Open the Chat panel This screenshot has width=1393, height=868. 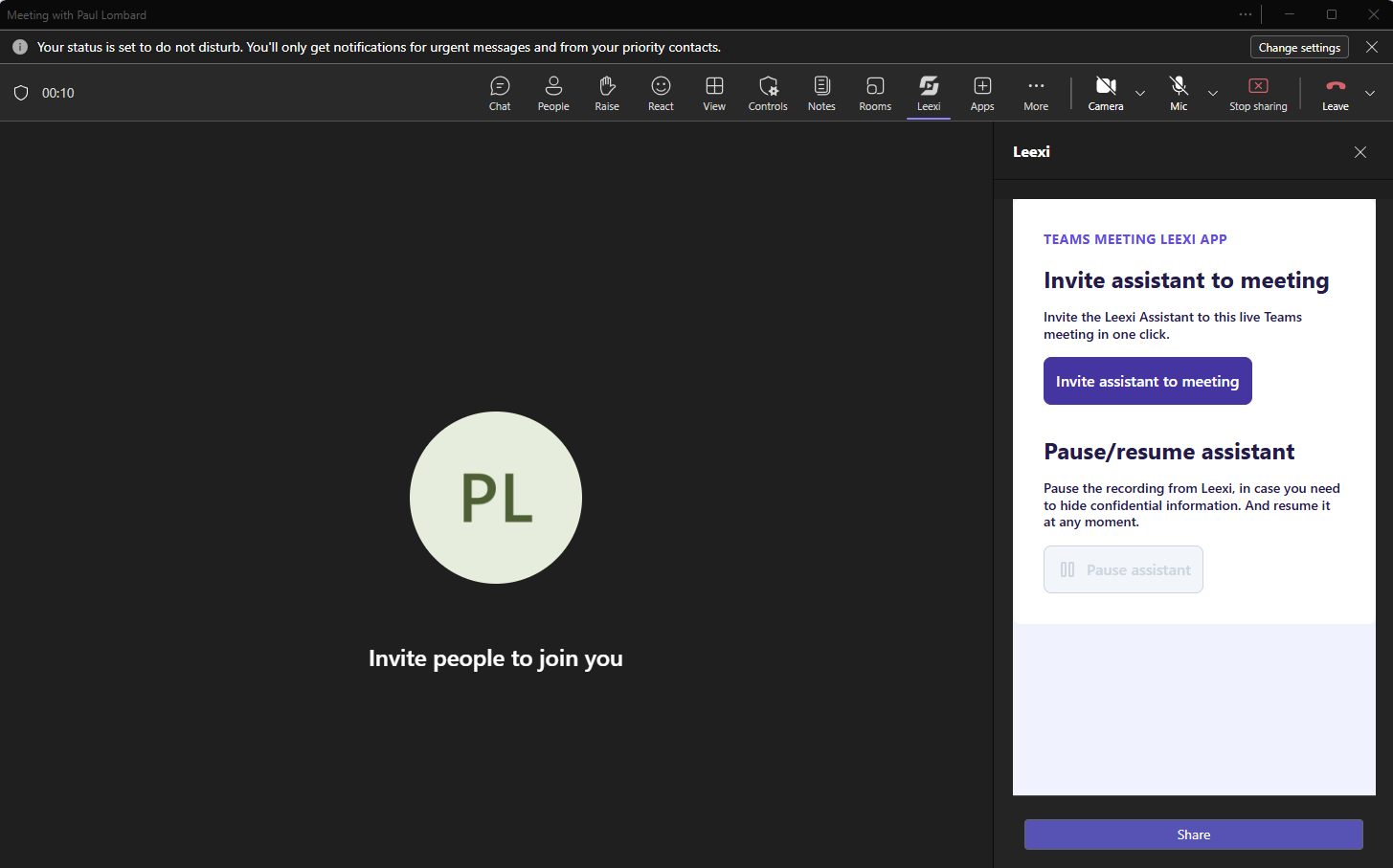point(500,93)
